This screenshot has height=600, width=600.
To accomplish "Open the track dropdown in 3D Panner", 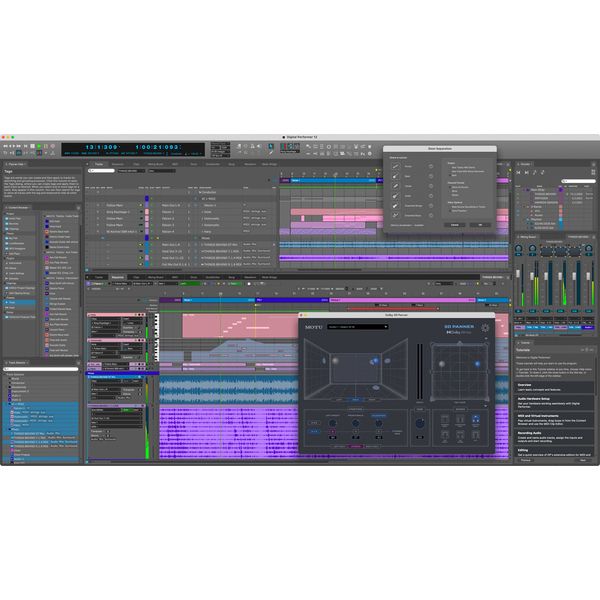I will pyautogui.click(x=358, y=327).
